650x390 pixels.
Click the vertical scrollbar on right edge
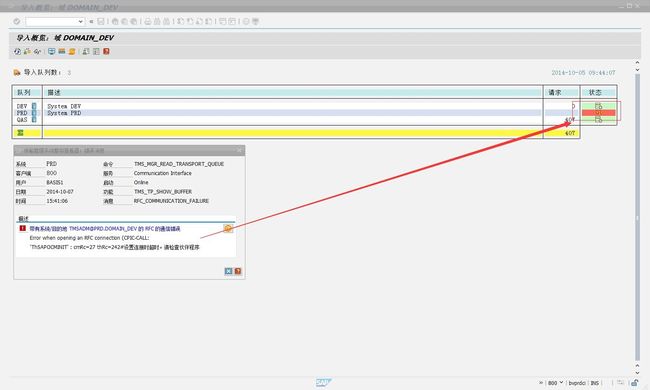pyautogui.click(x=638, y=218)
